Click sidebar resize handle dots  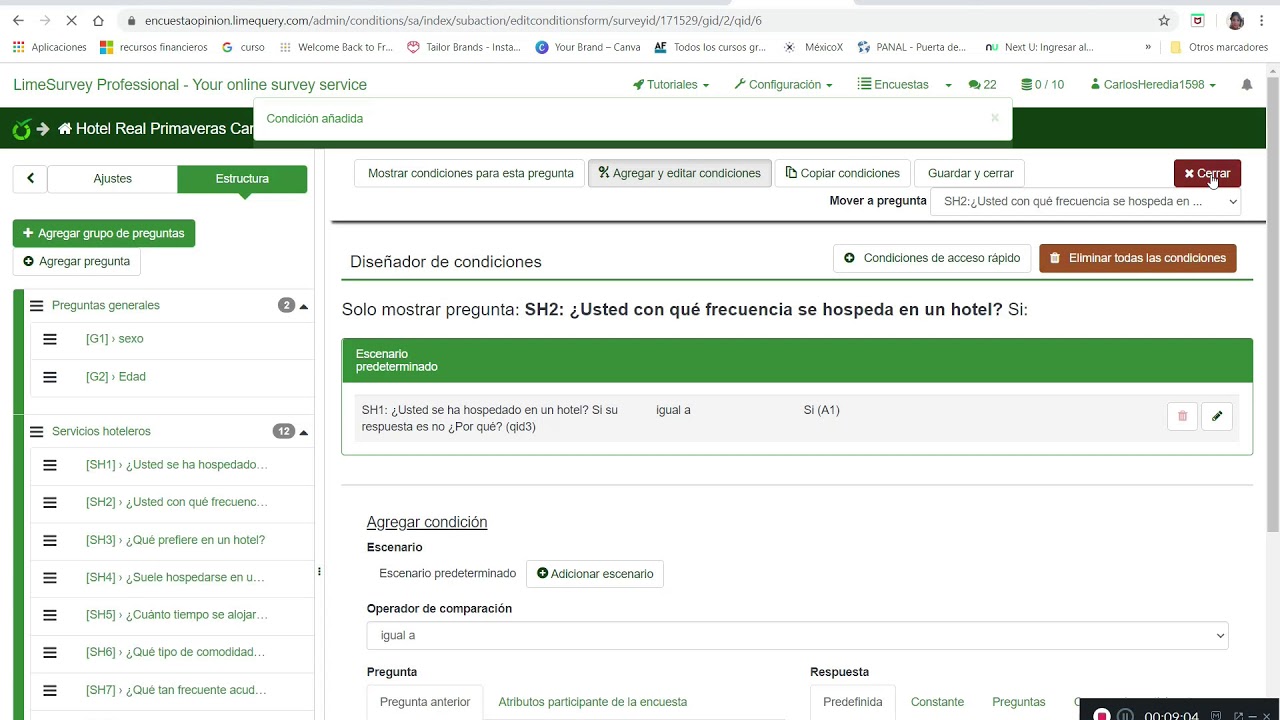[319, 572]
